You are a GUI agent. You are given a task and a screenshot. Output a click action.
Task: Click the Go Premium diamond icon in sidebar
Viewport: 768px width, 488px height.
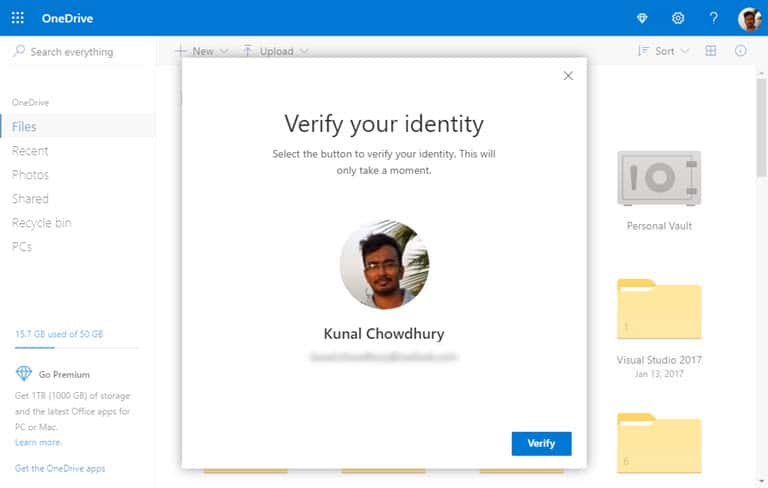tap(24, 374)
